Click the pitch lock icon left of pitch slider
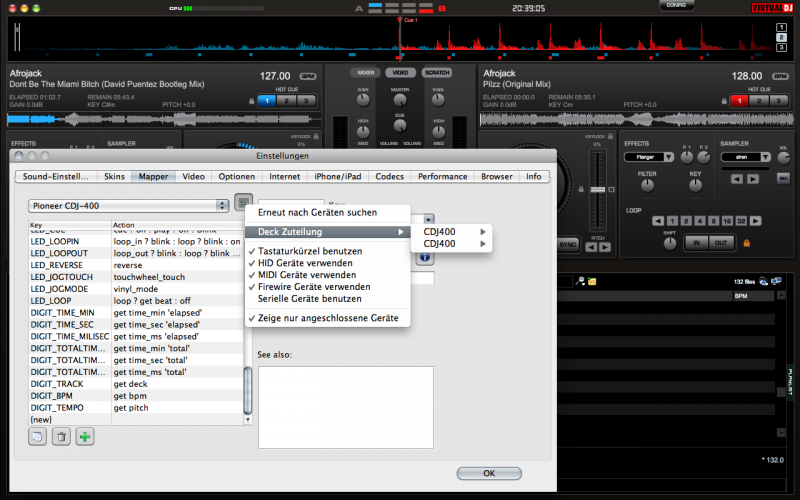 [x=581, y=189]
